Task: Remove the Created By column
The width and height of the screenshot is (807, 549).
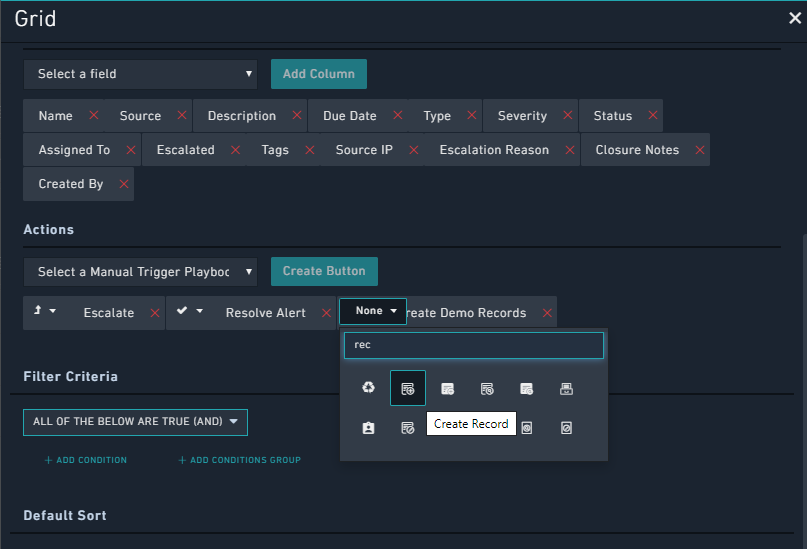Action: click(124, 184)
